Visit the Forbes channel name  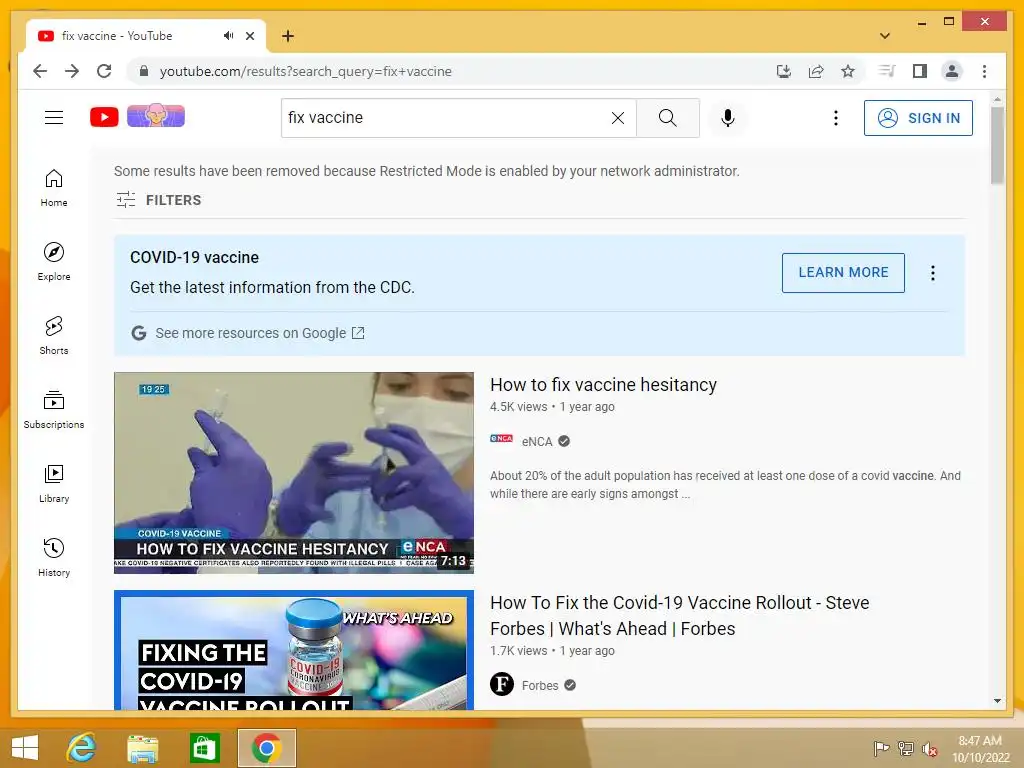540,685
